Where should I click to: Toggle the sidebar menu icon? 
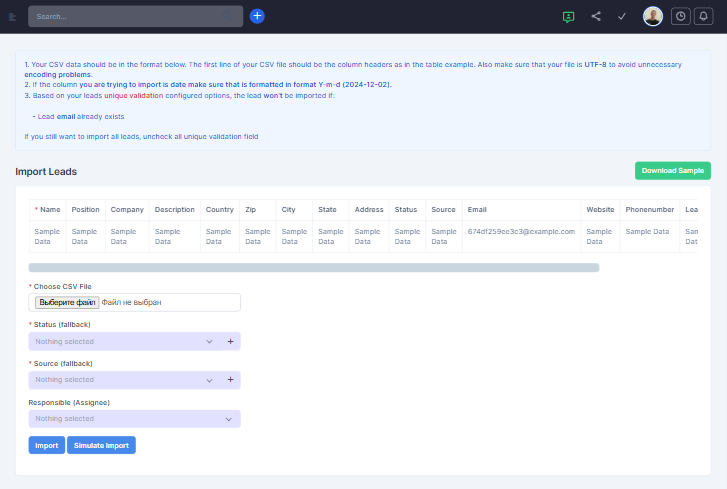click(13, 17)
